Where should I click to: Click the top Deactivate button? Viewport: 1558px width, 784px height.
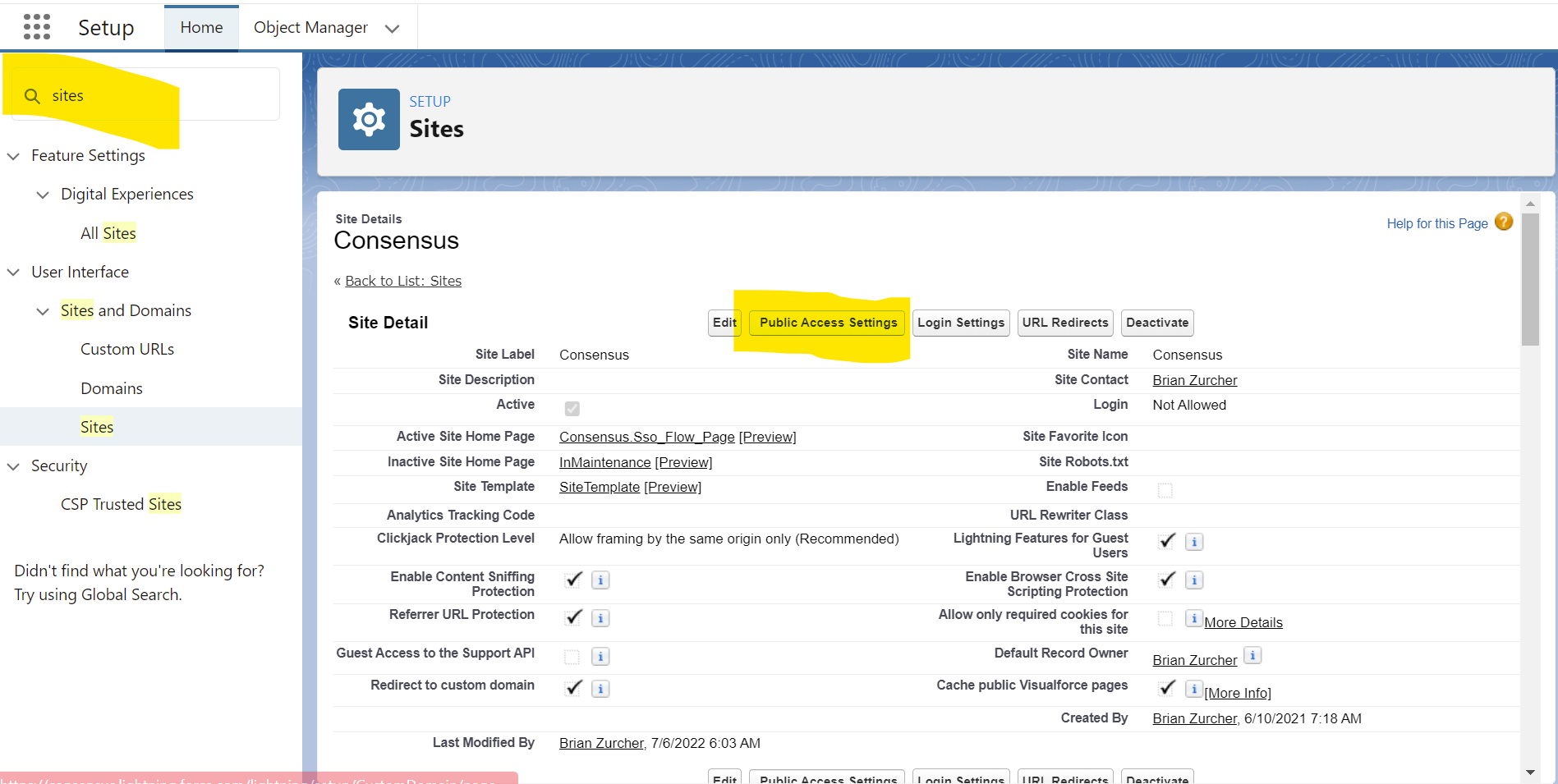[1157, 323]
